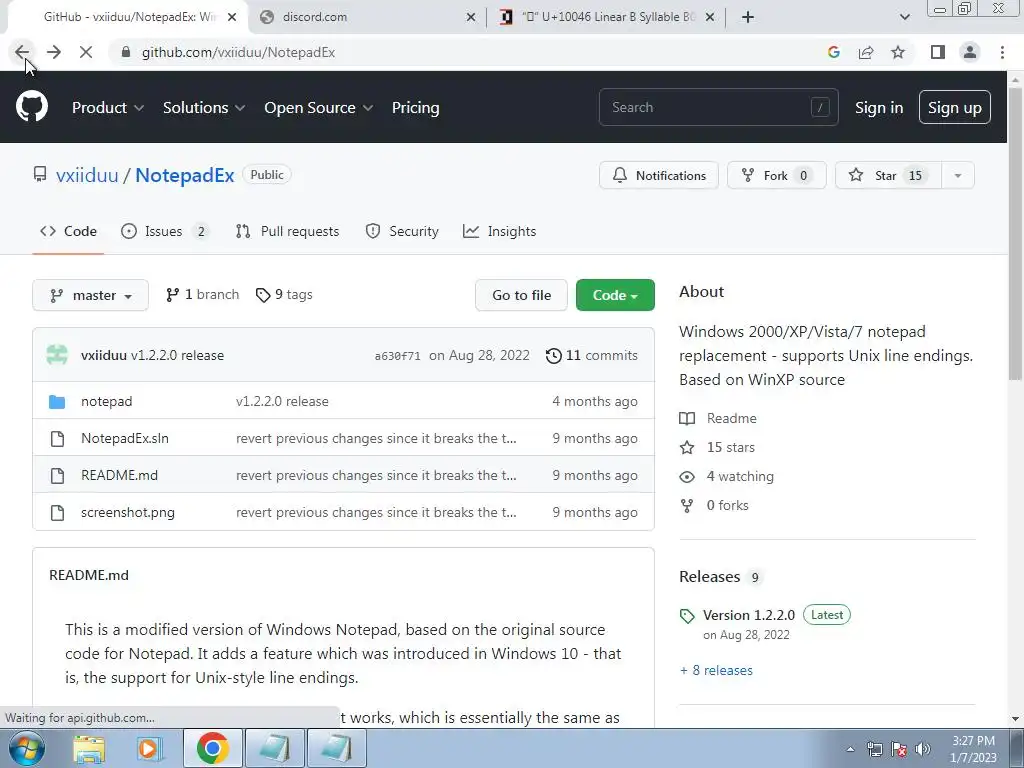Star the repository
Image resolution: width=1024 pixels, height=768 pixels.
coord(888,175)
